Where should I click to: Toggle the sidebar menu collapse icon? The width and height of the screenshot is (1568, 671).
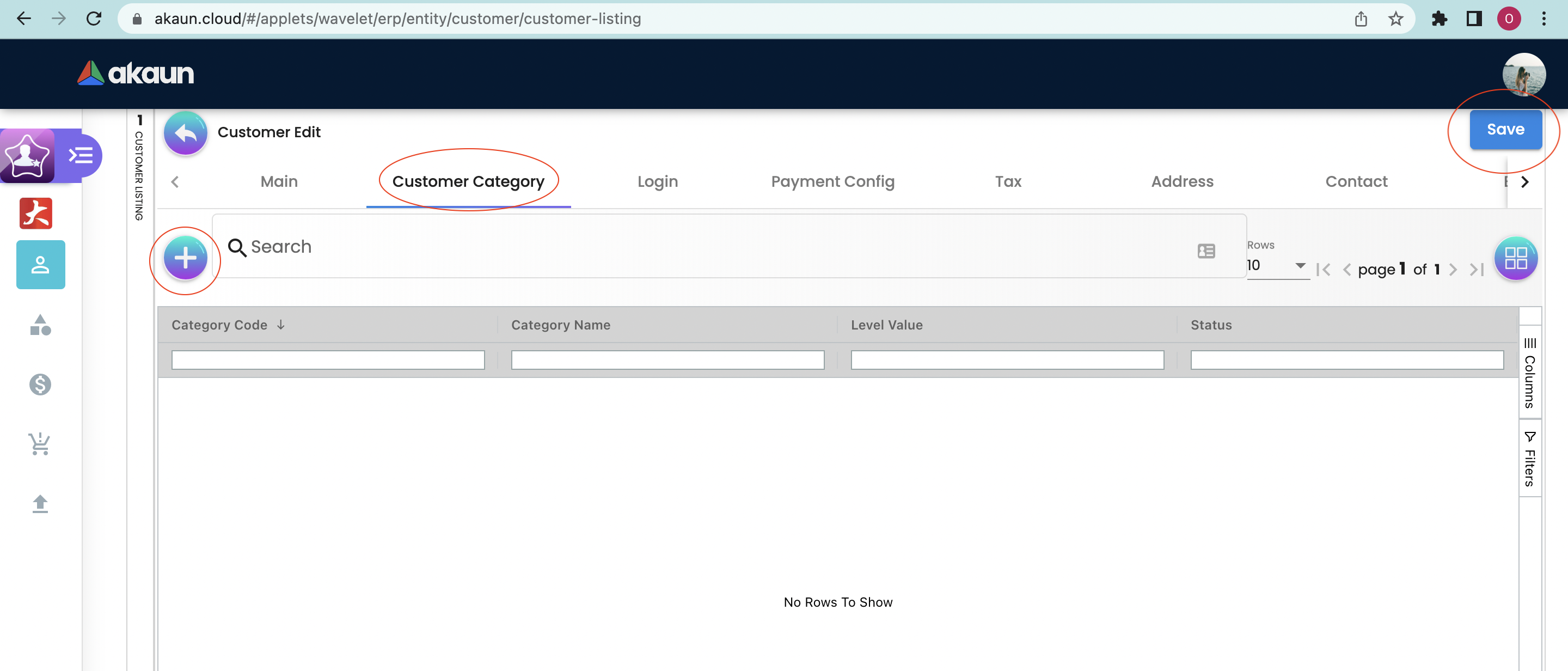coord(81,156)
